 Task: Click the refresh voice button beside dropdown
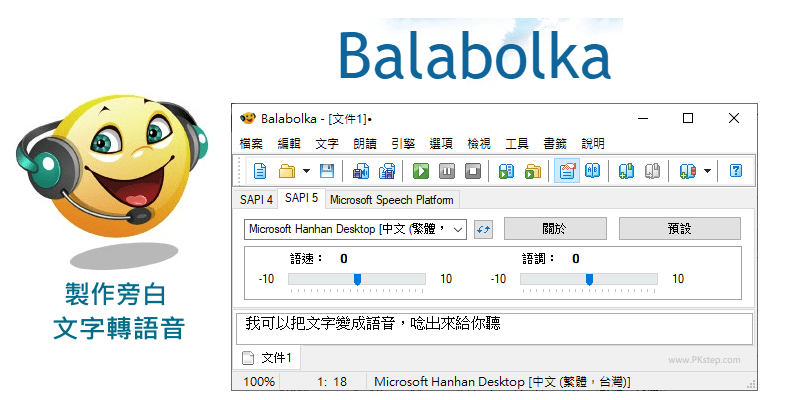483,230
